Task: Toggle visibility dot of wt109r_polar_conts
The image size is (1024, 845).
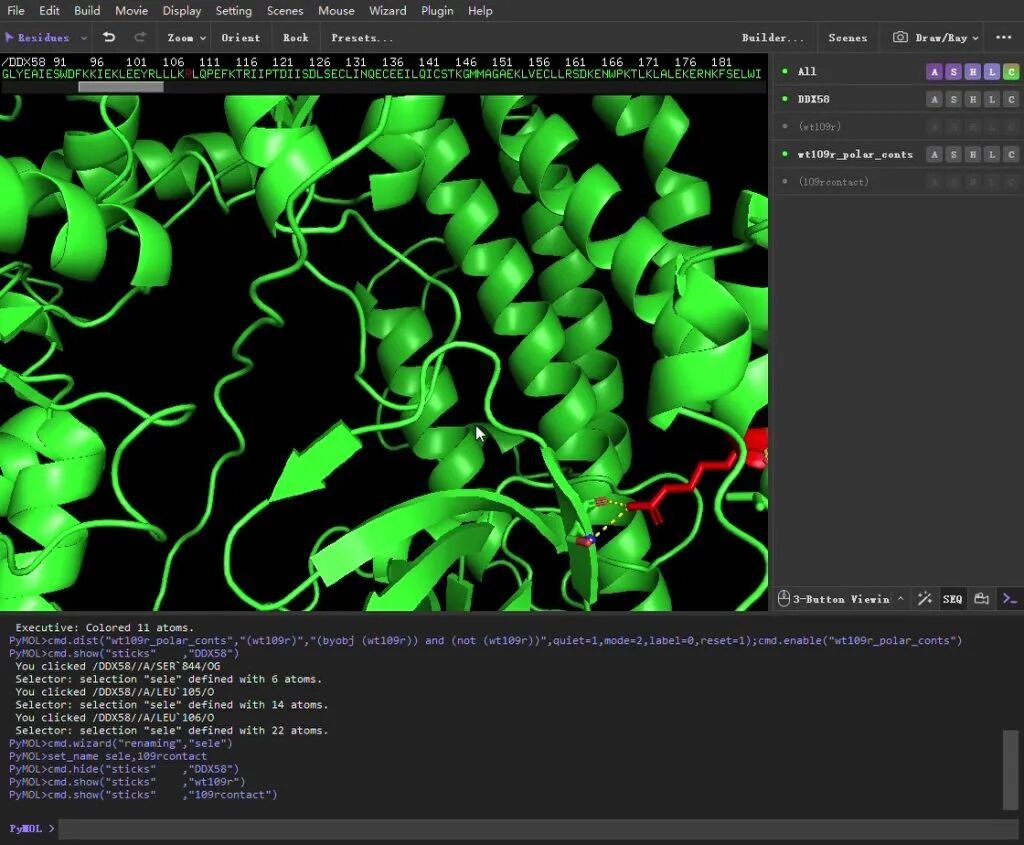Action: pos(785,154)
